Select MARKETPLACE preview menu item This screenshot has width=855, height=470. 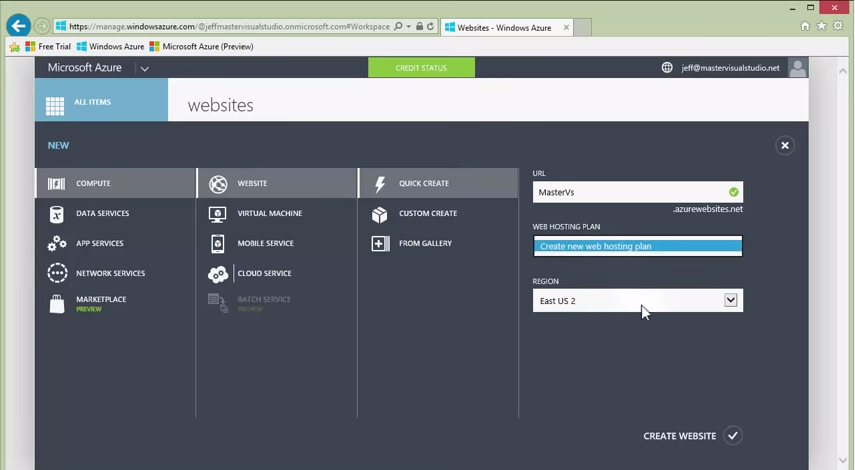pyautogui.click(x=116, y=304)
